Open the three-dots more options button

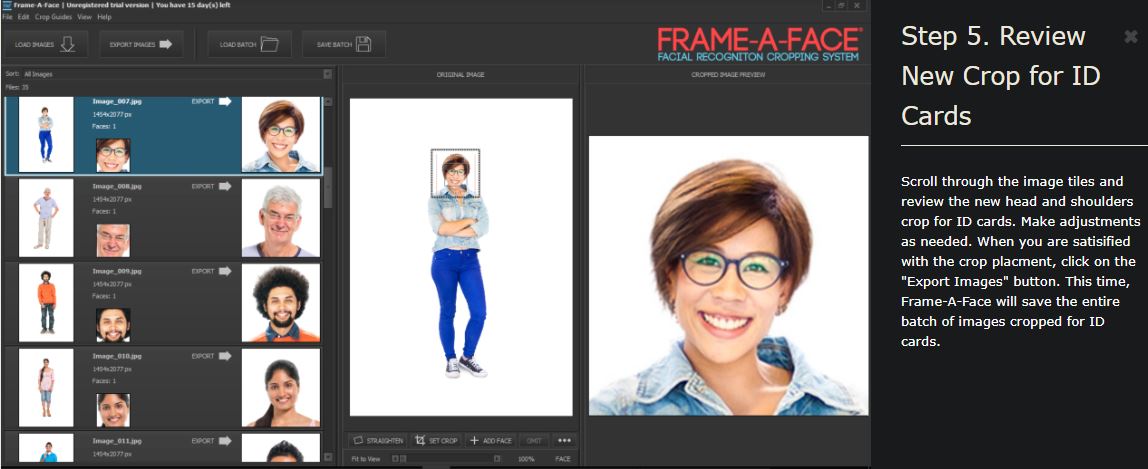point(564,440)
